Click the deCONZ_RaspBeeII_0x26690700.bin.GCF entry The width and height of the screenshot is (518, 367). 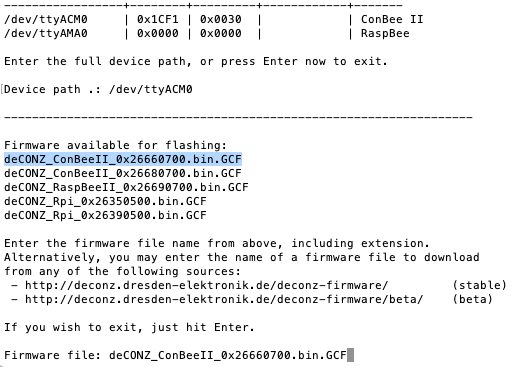126,187
